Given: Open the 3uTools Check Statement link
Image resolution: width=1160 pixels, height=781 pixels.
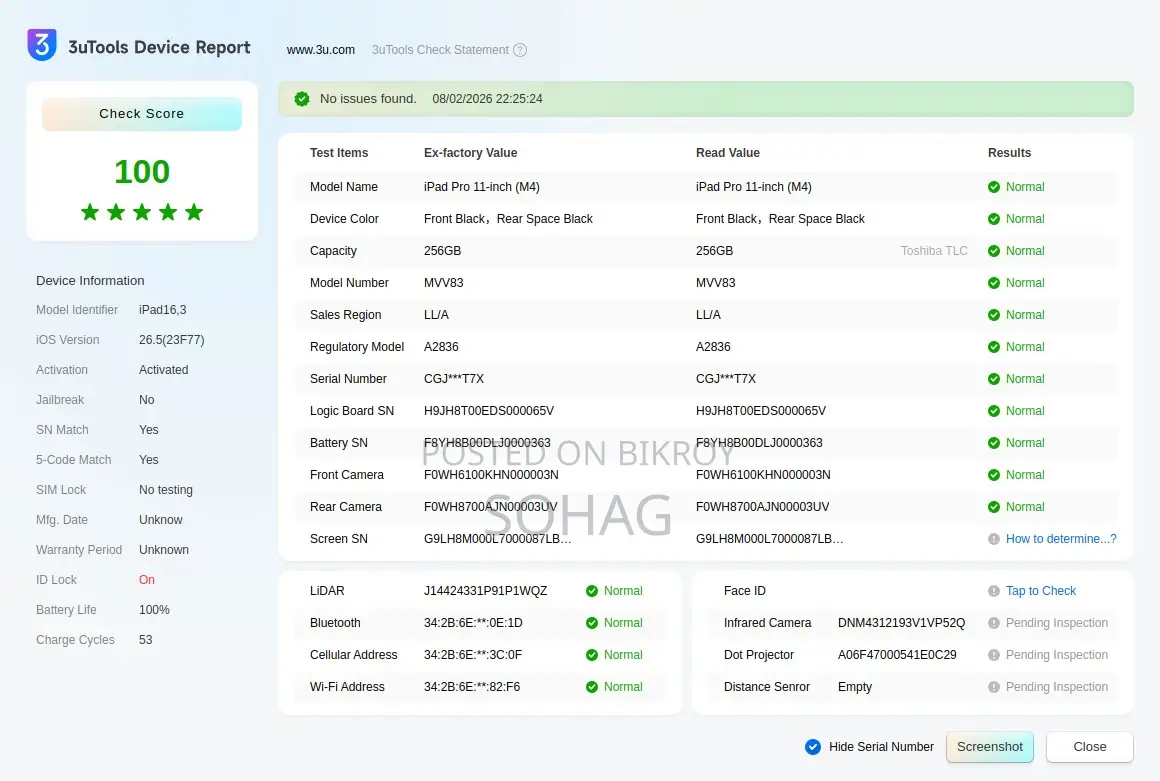Looking at the screenshot, I should [x=440, y=50].
